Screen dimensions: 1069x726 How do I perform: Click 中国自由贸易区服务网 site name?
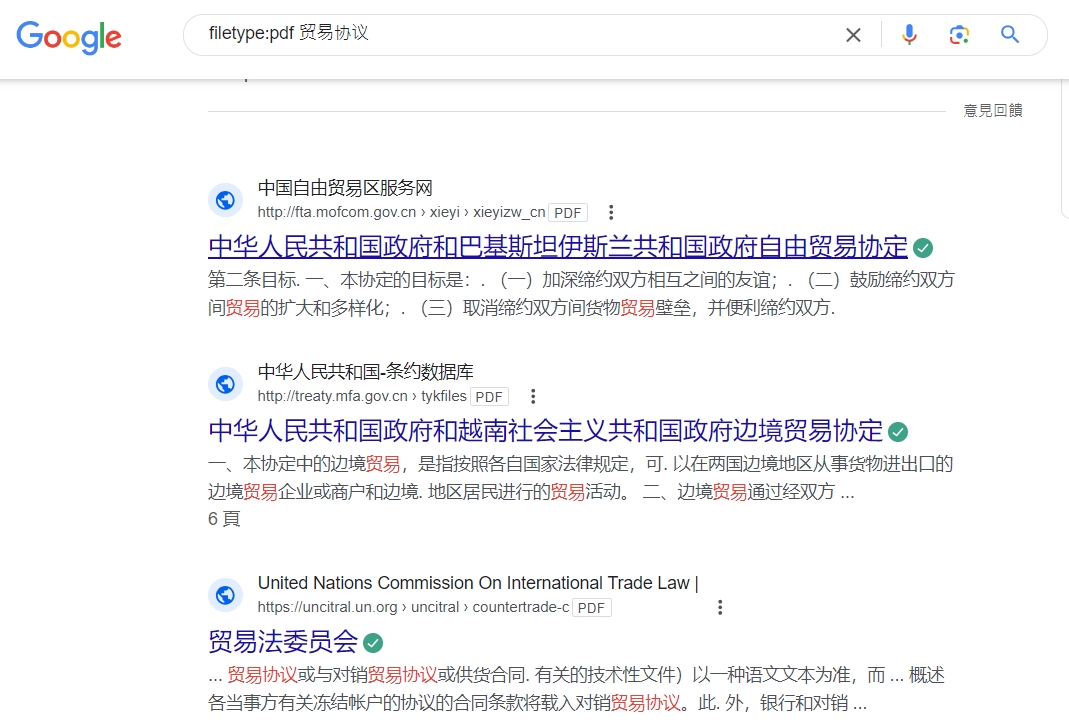tap(345, 188)
